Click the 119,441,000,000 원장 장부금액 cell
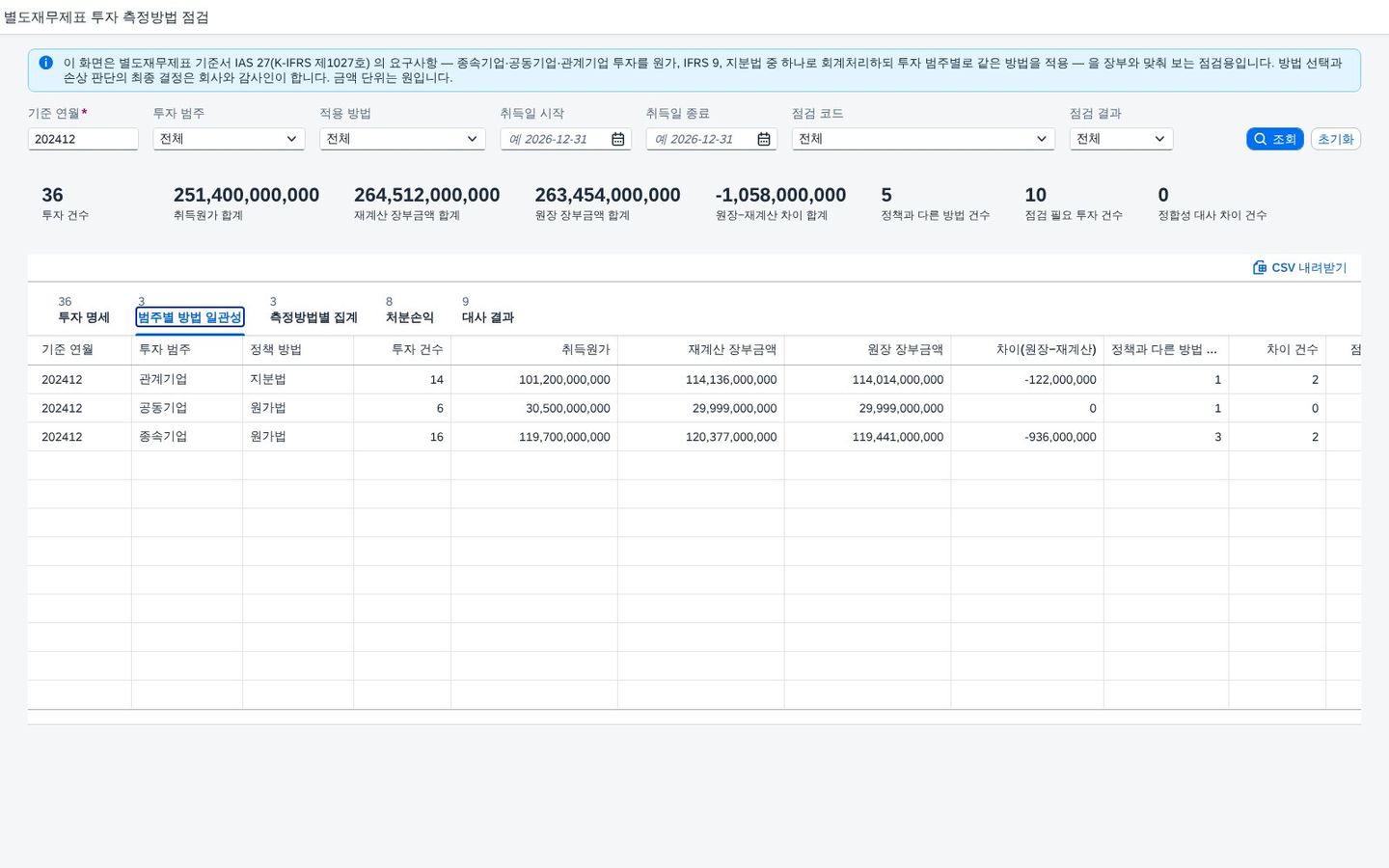The width and height of the screenshot is (1389, 868). coord(868,437)
